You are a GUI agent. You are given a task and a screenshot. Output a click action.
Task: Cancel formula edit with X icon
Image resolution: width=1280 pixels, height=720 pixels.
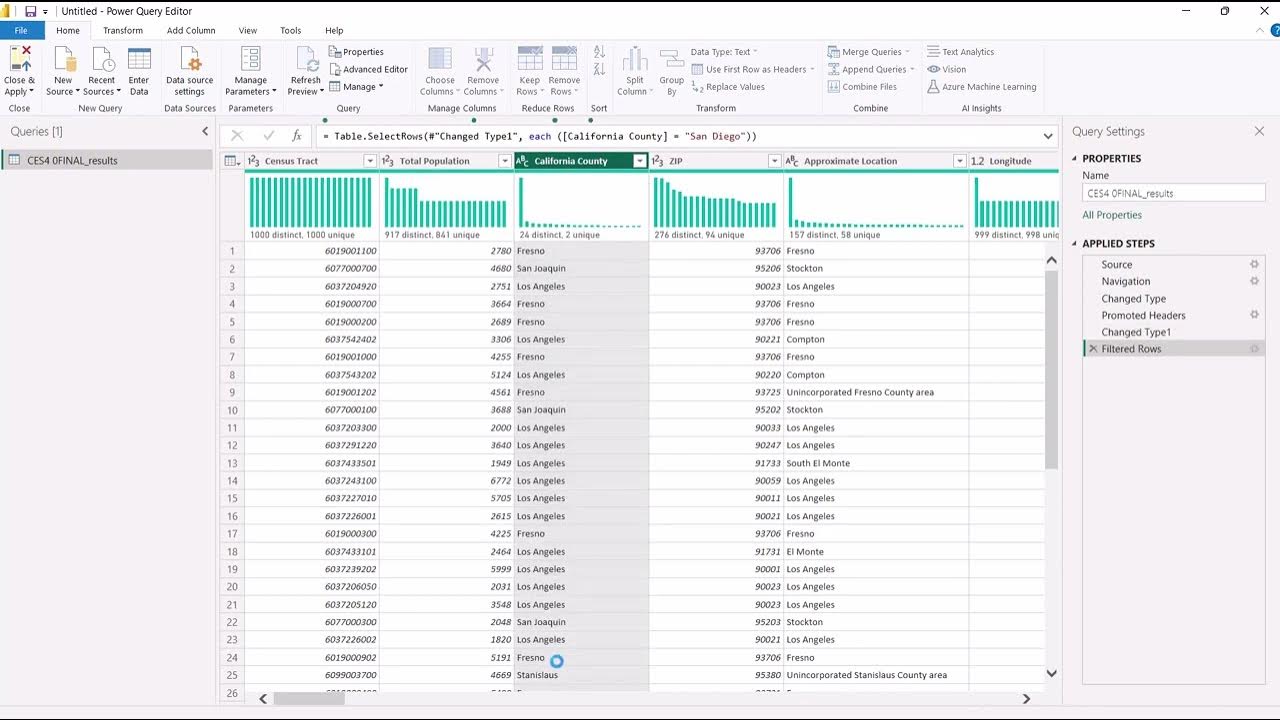point(237,136)
